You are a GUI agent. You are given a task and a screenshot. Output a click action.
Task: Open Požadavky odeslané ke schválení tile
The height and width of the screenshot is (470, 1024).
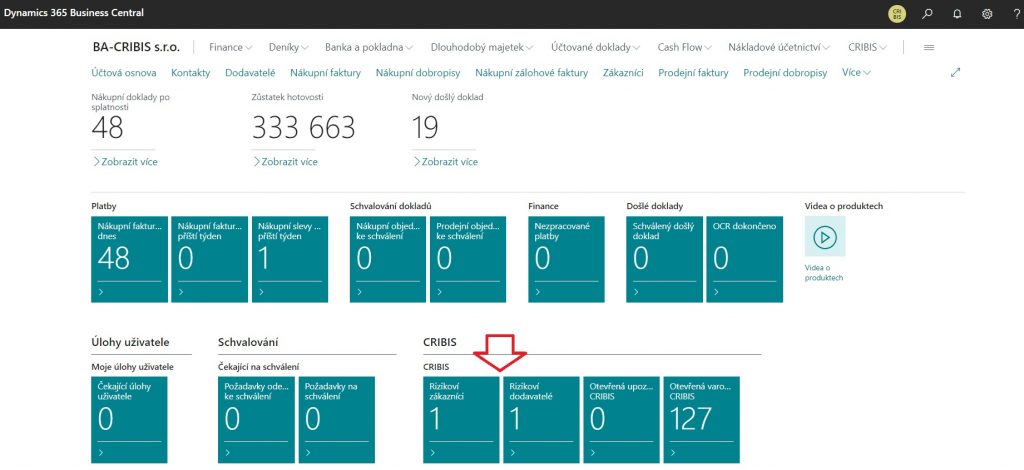(x=256, y=419)
